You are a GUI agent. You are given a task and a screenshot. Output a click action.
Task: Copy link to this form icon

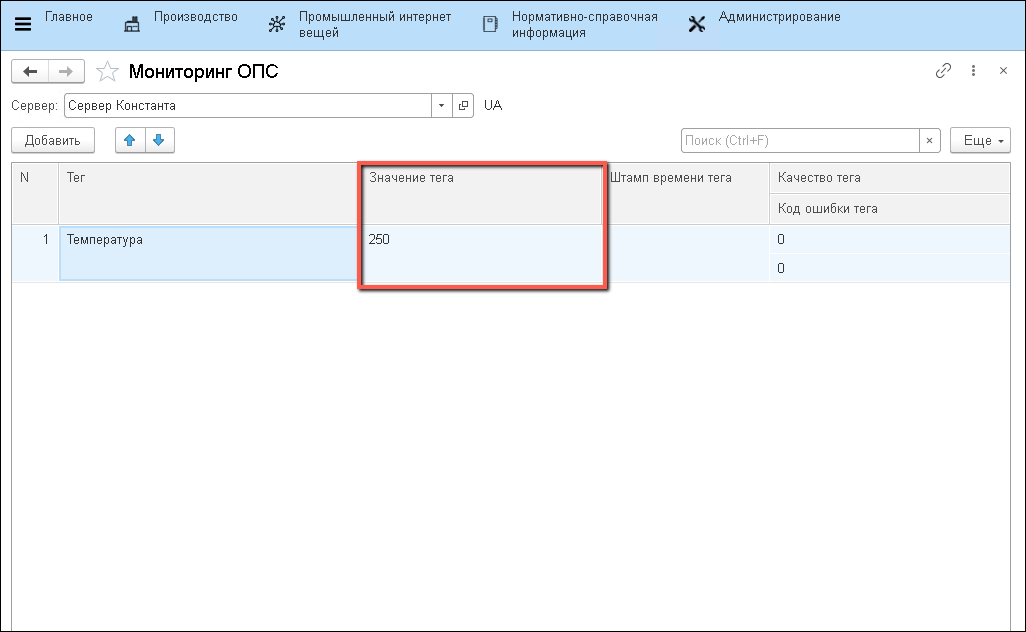tap(942, 71)
